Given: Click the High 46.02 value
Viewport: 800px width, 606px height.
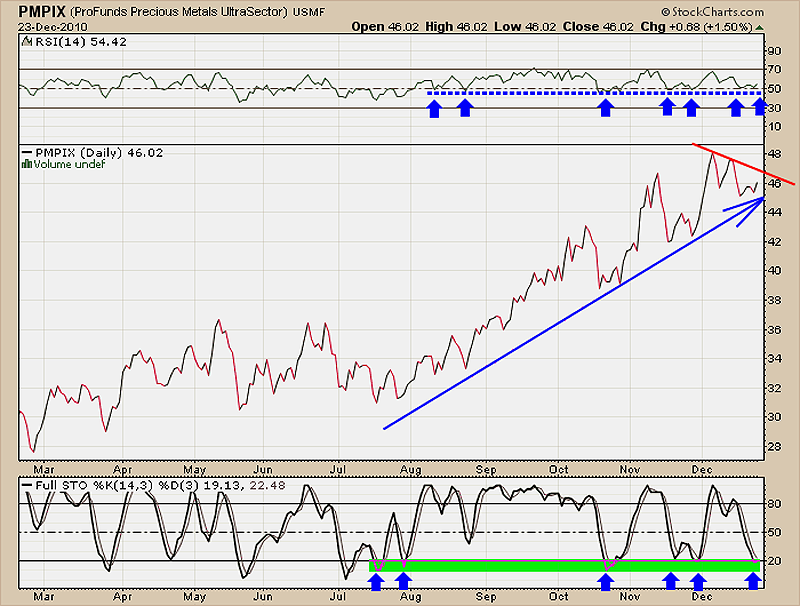Looking at the screenshot, I should [457, 27].
